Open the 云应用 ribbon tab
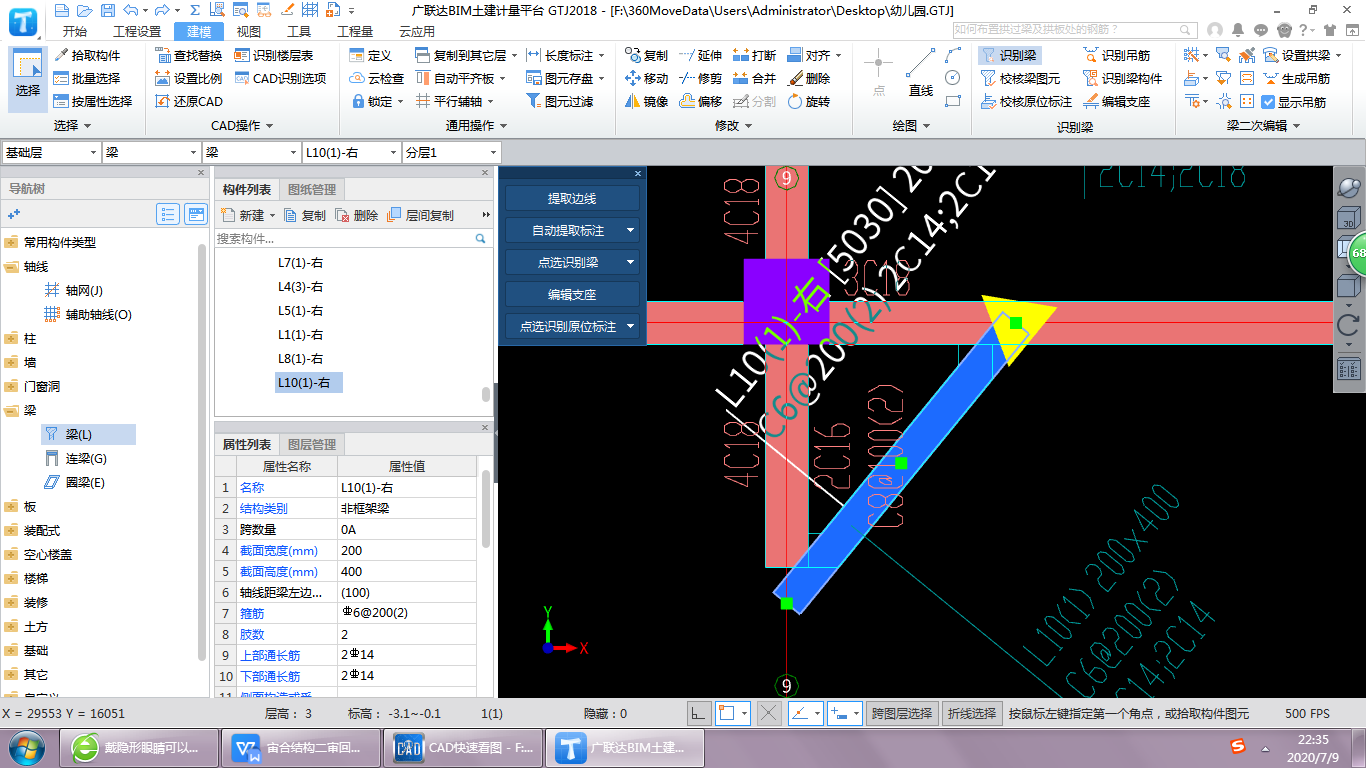 pos(417,31)
